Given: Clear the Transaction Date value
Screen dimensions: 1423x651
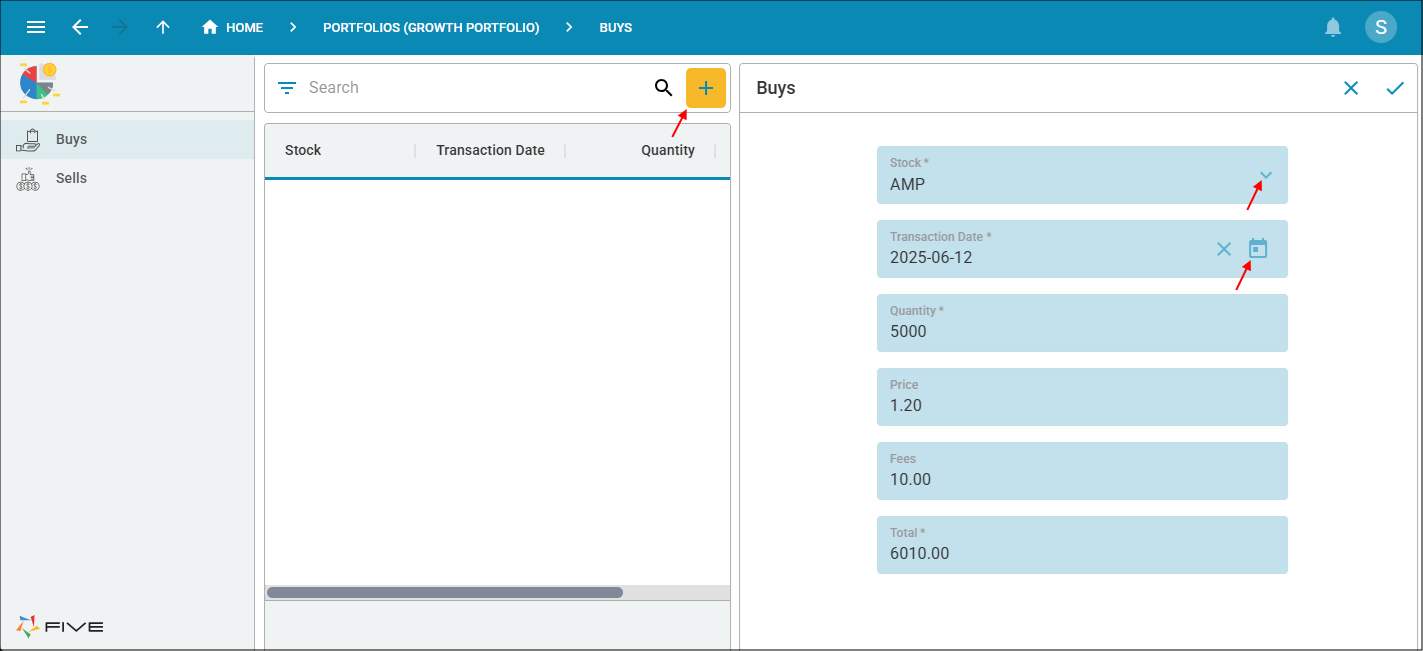Looking at the screenshot, I should pyautogui.click(x=1224, y=249).
